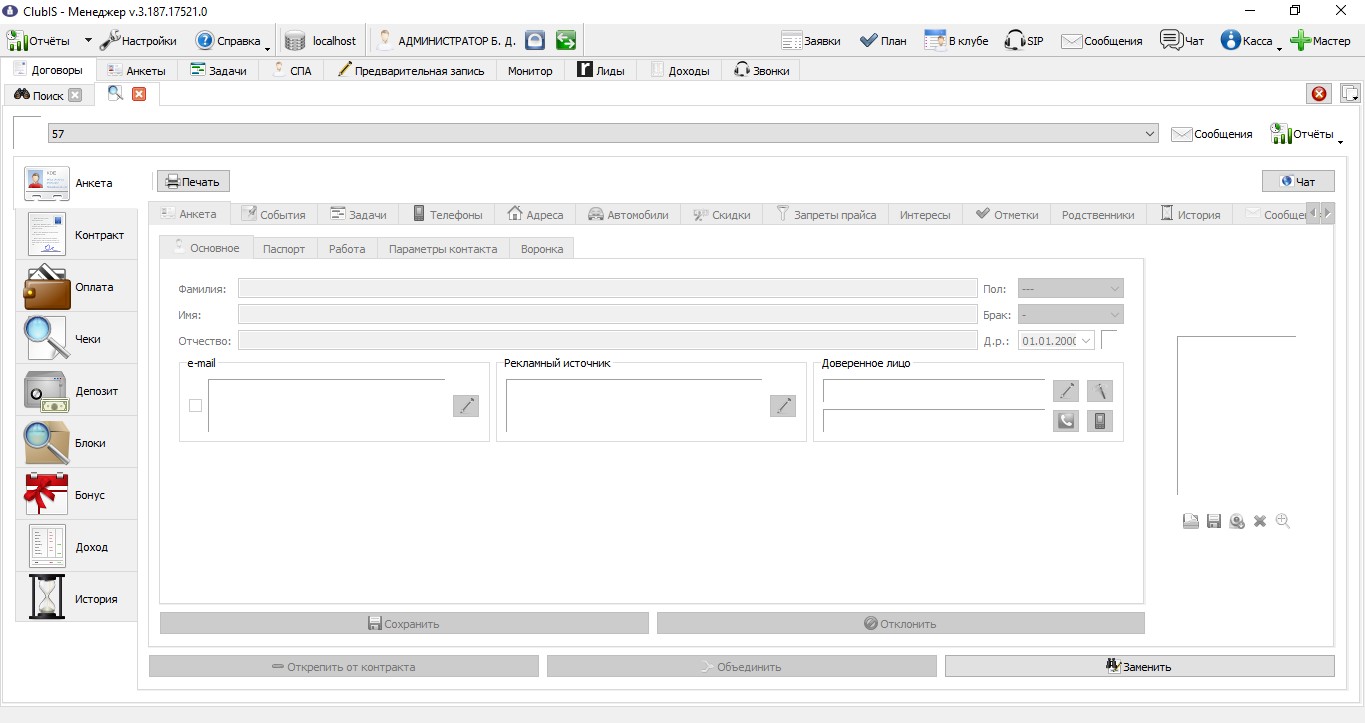Screen dimensions: 1365x723
Task: Switch to the Задачи main tab
Action: pos(218,71)
